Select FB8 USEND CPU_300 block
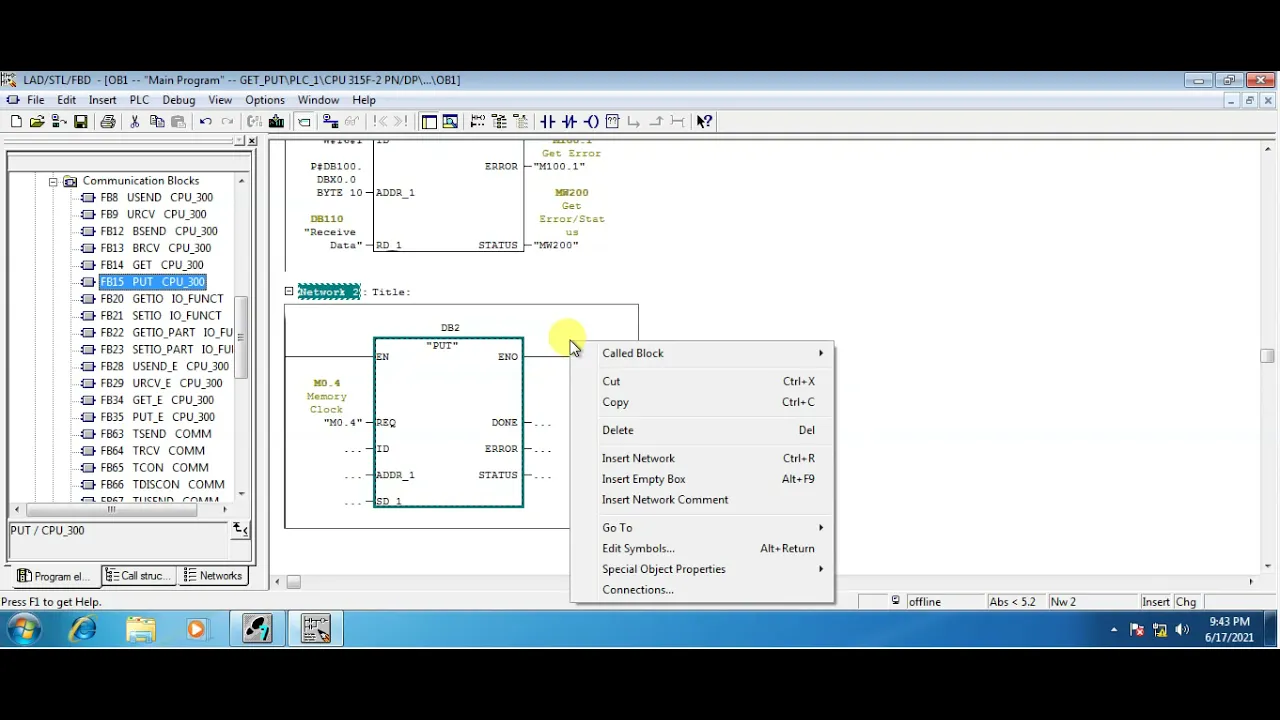 [x=156, y=198]
